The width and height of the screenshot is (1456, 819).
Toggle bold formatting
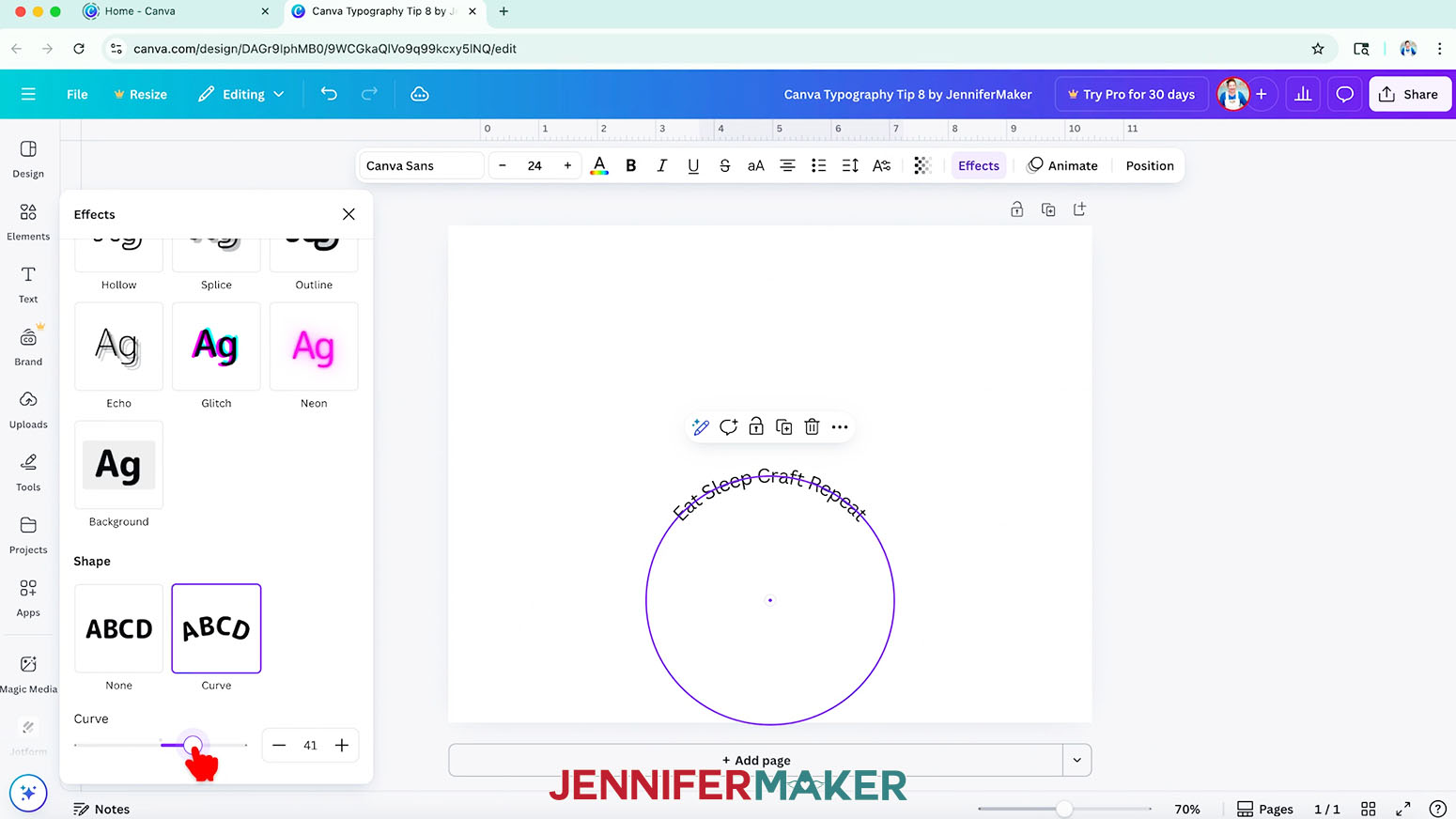(x=631, y=165)
